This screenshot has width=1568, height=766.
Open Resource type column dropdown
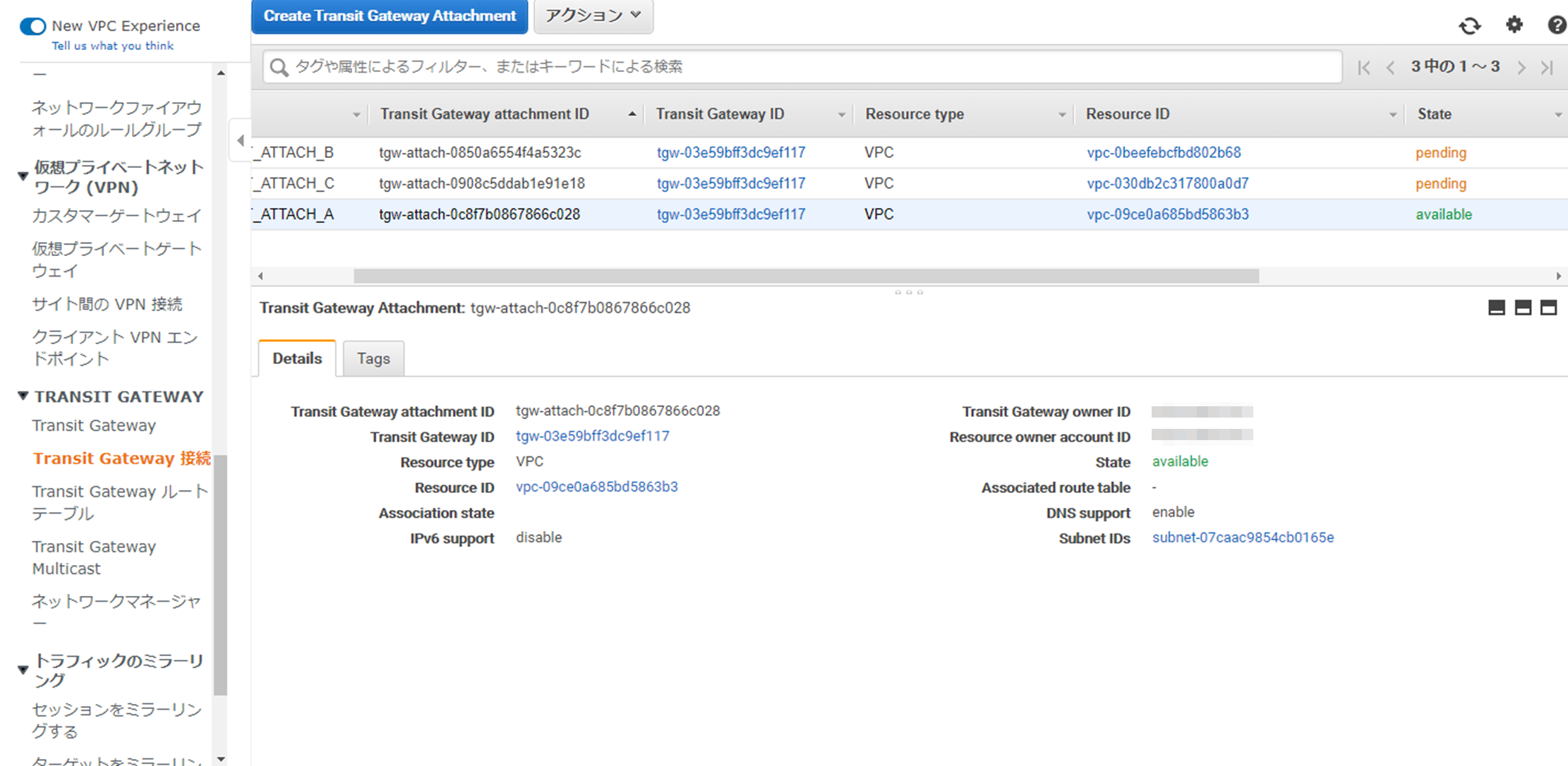tap(1061, 114)
